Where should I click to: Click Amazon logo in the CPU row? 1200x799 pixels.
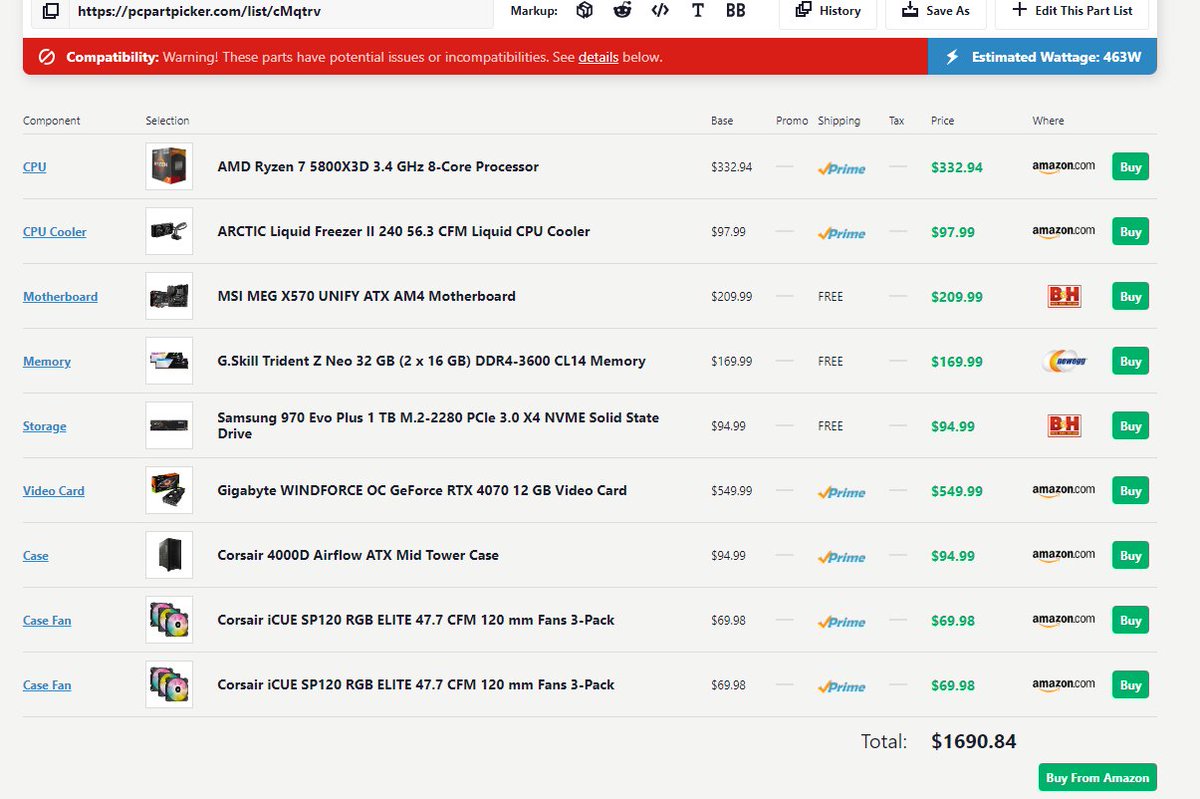click(1063, 167)
